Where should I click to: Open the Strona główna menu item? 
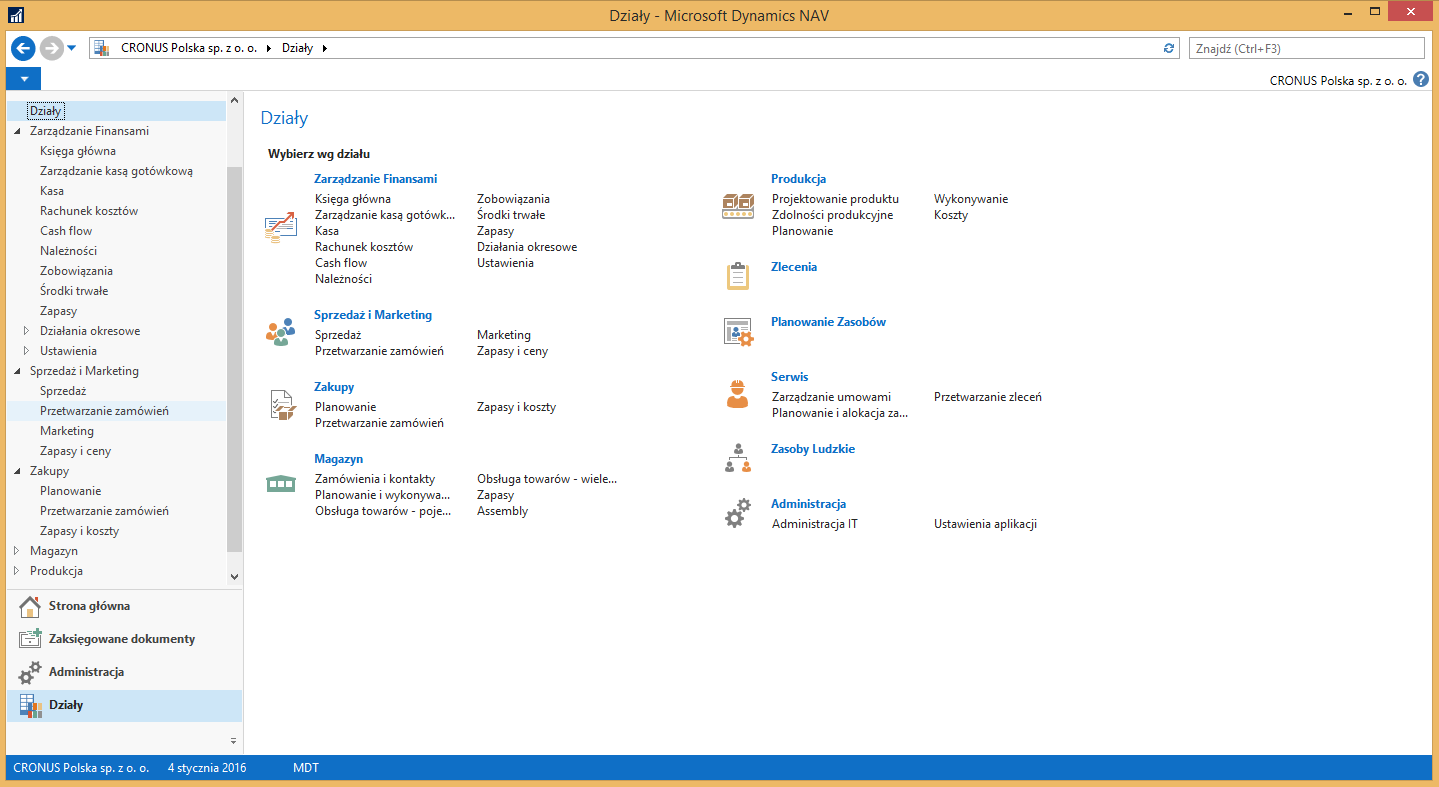point(124,606)
